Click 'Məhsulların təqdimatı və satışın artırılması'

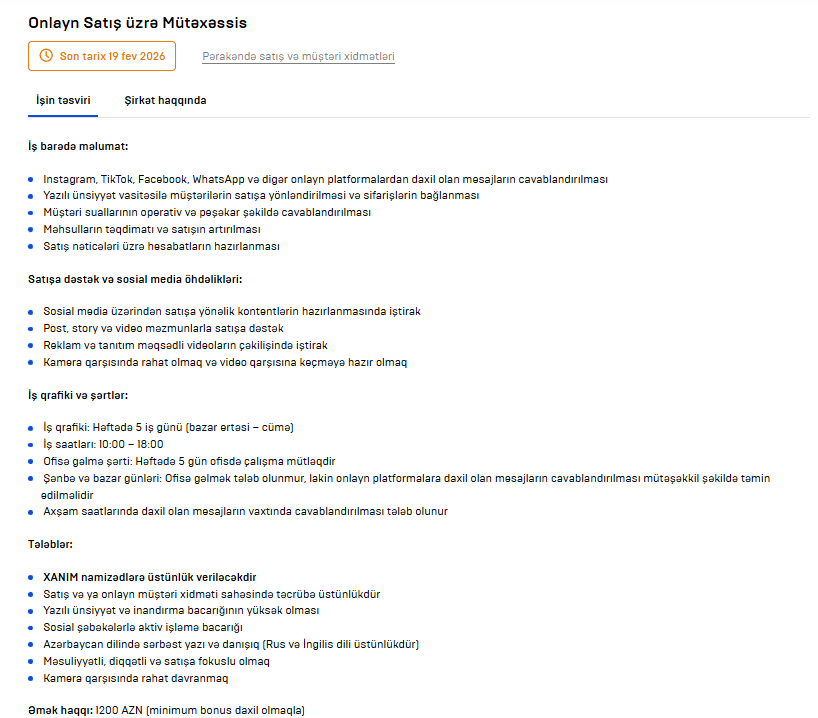coord(152,230)
